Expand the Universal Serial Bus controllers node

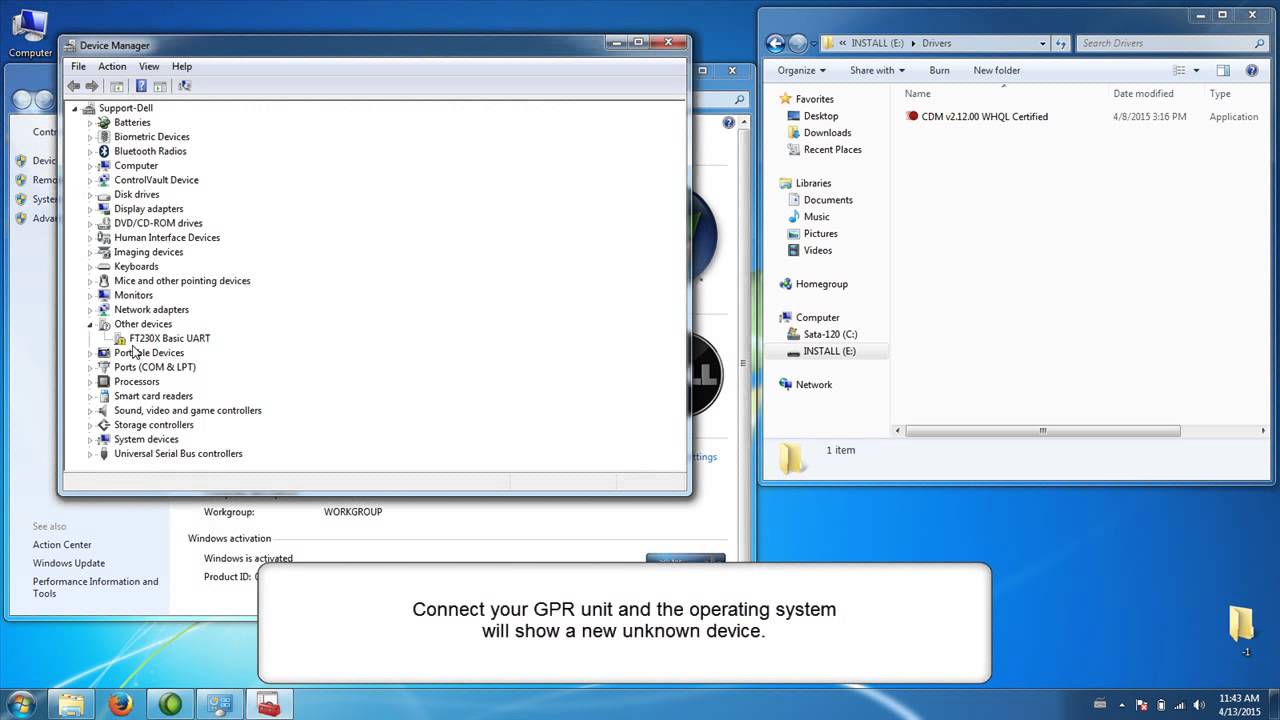(90, 454)
